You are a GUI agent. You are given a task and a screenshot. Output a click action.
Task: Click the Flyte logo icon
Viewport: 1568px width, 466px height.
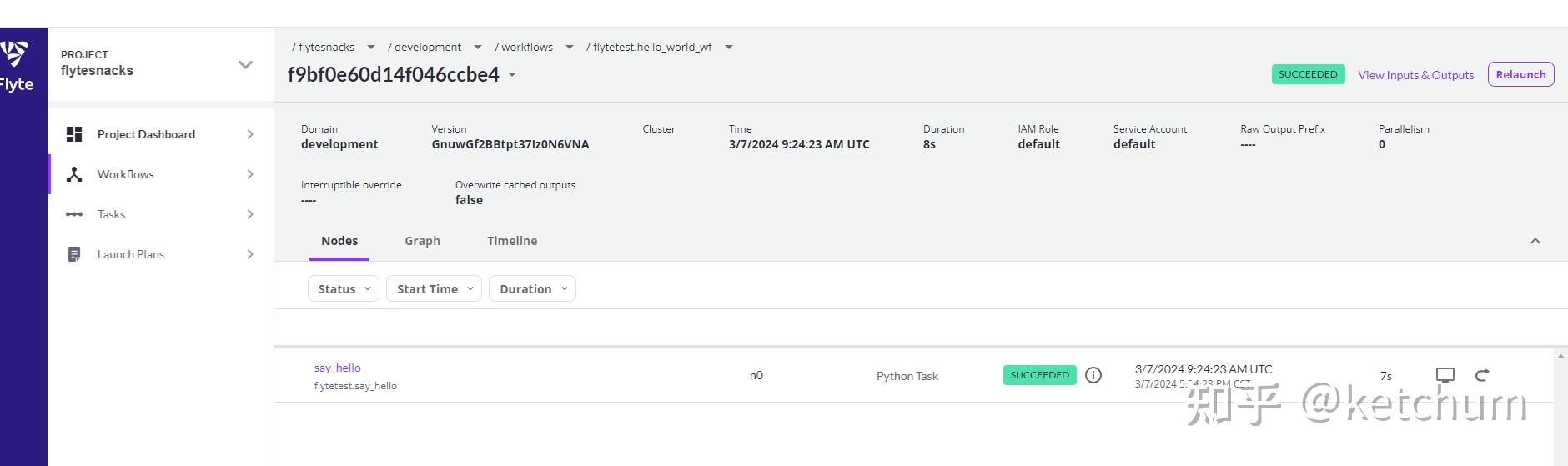coord(15,55)
